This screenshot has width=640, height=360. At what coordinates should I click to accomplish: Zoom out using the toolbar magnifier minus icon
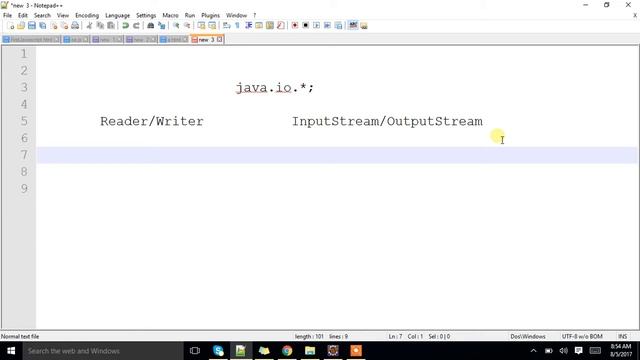[x=187, y=26]
